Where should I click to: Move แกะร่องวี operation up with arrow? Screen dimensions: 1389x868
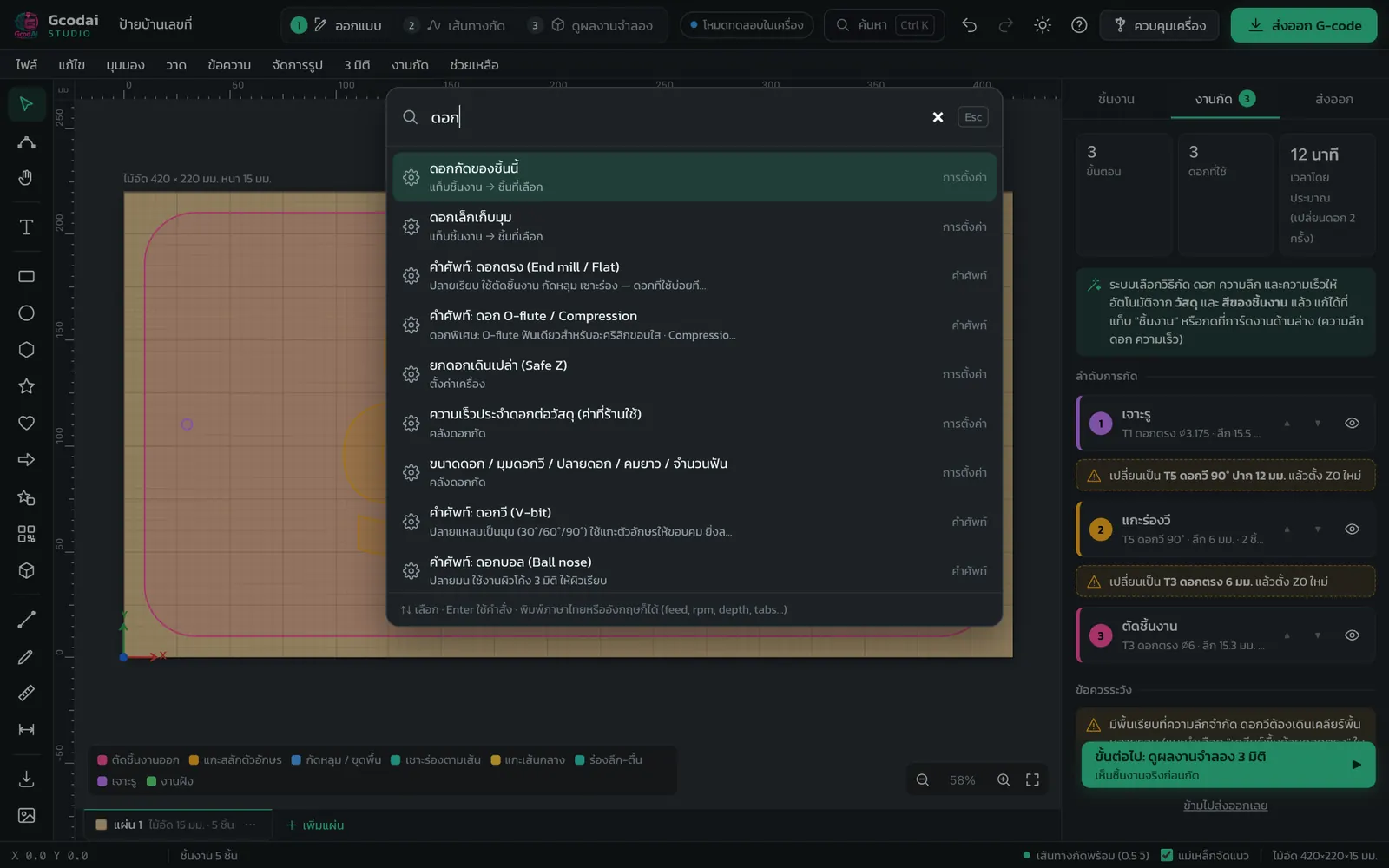(x=1287, y=529)
